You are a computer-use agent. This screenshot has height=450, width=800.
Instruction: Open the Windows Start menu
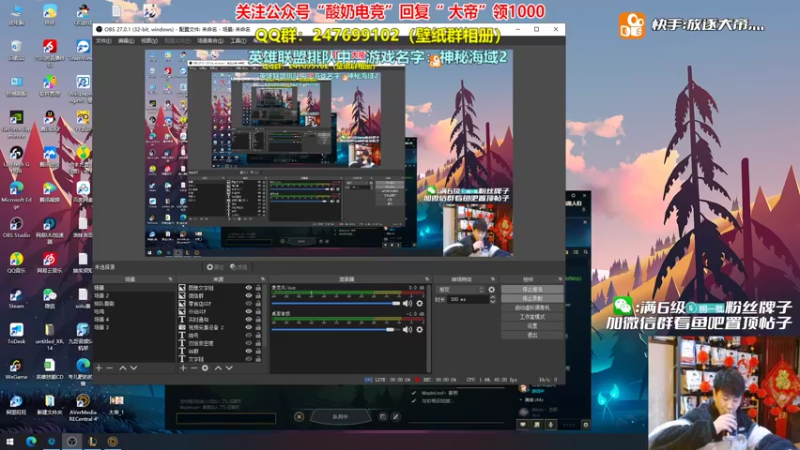[10, 441]
